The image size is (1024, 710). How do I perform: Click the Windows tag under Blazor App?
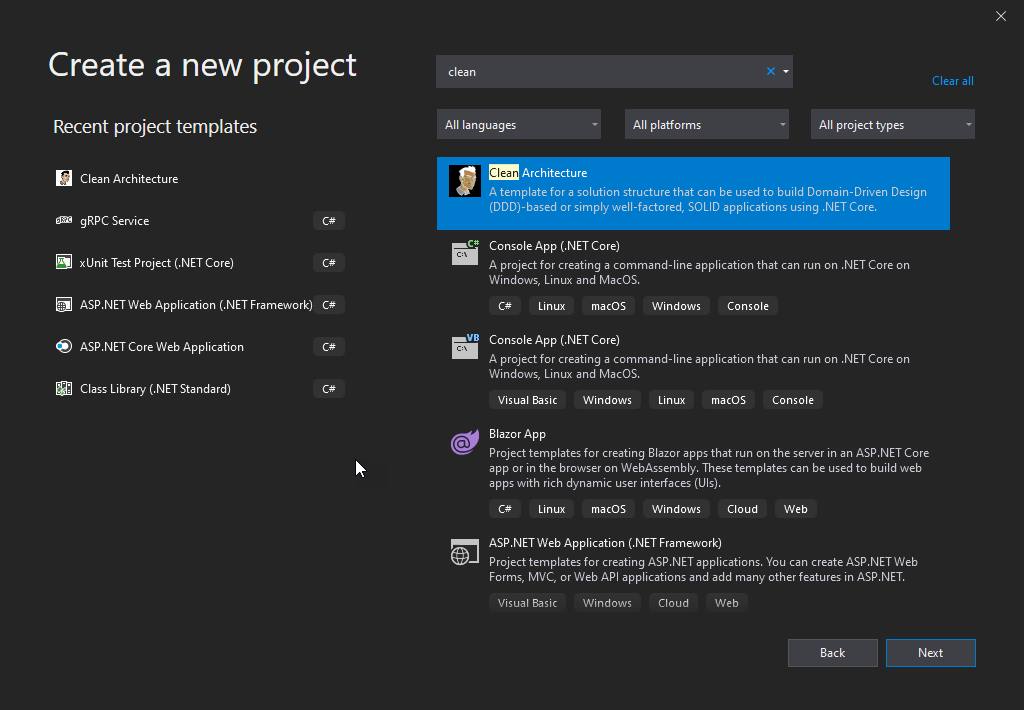(x=676, y=509)
